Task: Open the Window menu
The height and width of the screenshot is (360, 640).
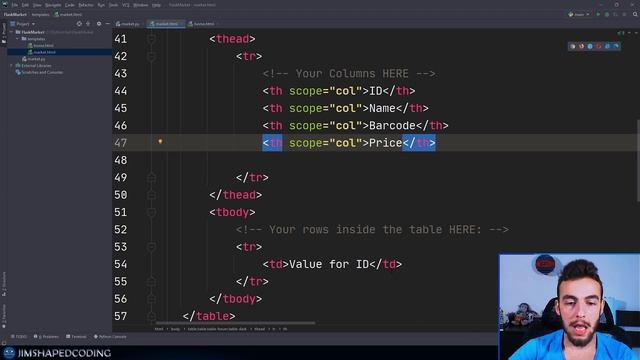Action: click(141, 5)
